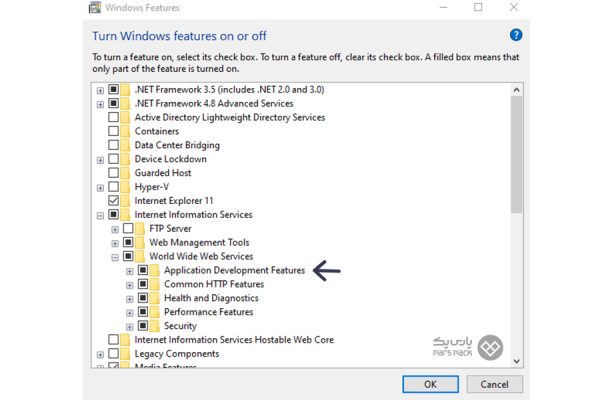Click the blue help question mark icon
Viewport: 600px width, 400px height.
pos(516,35)
